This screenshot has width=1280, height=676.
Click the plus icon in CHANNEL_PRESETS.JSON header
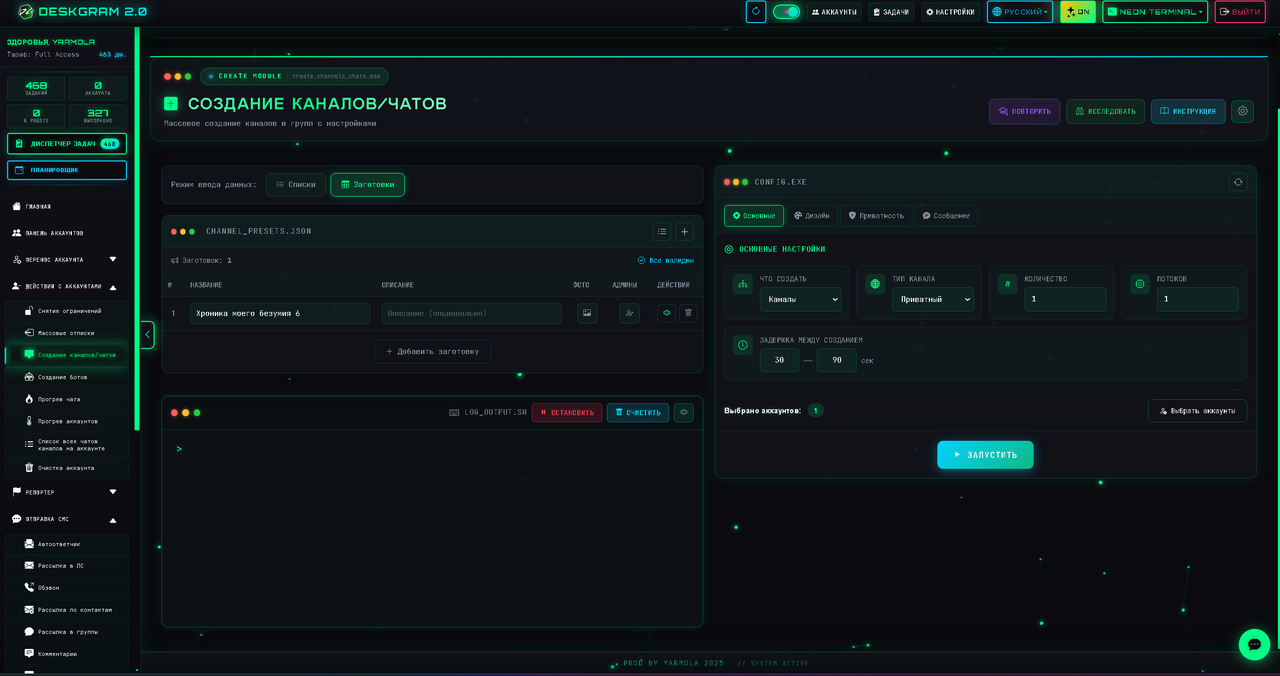tap(685, 231)
